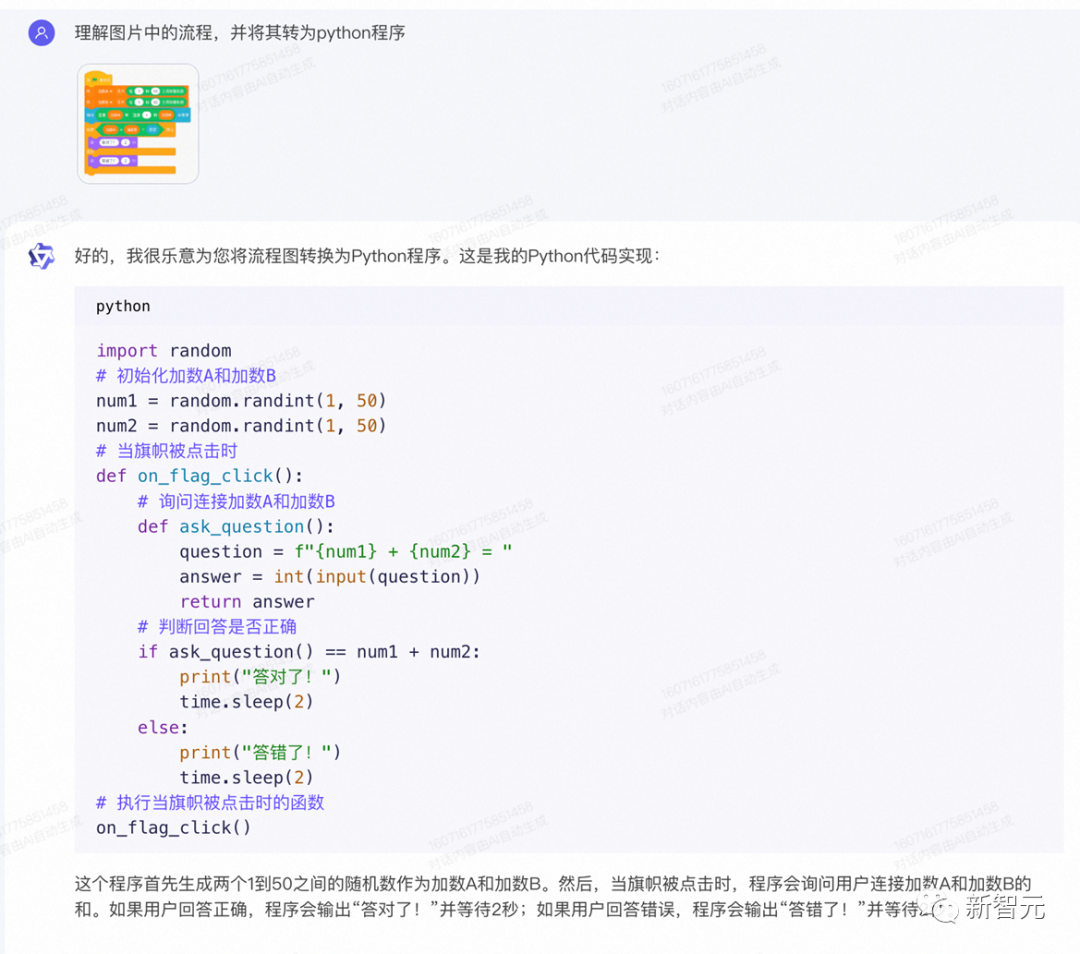Click the bottom purple say block

point(113,161)
